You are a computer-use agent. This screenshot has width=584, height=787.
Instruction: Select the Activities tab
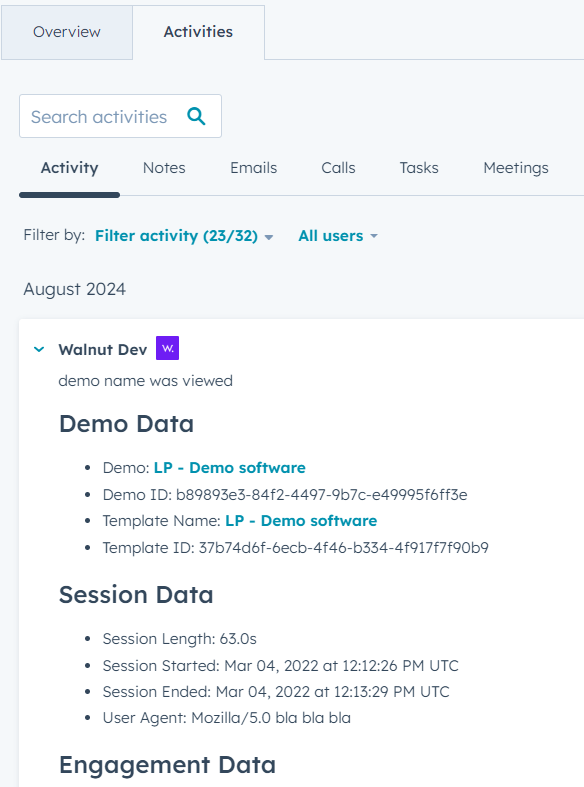198,32
